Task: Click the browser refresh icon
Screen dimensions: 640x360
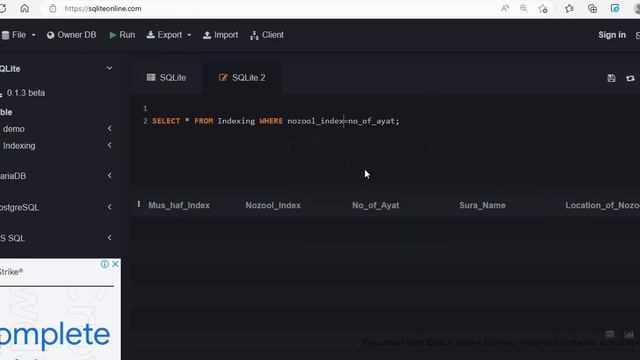Action: pos(2,9)
